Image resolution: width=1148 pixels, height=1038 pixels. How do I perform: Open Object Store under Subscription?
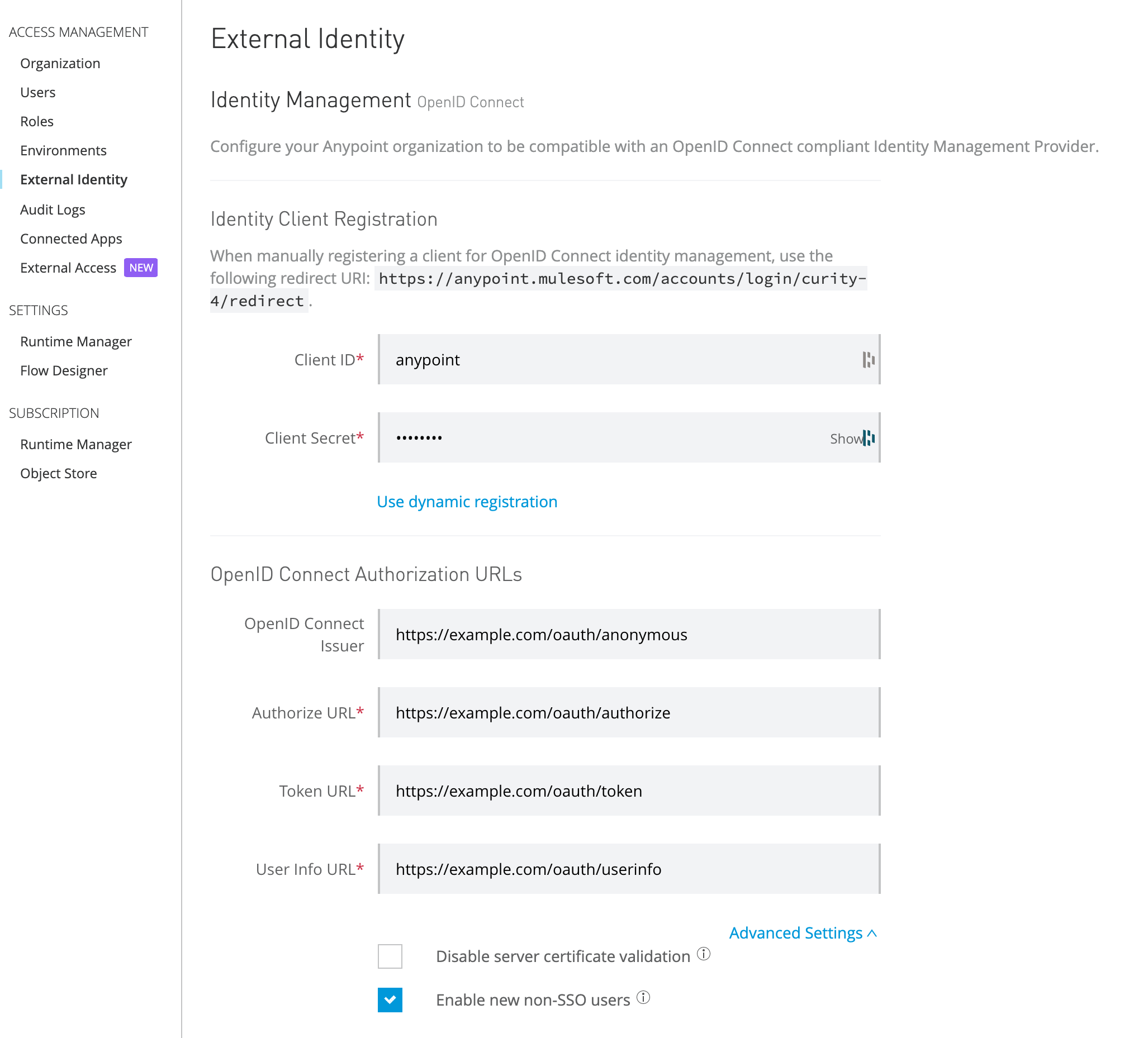pos(58,473)
